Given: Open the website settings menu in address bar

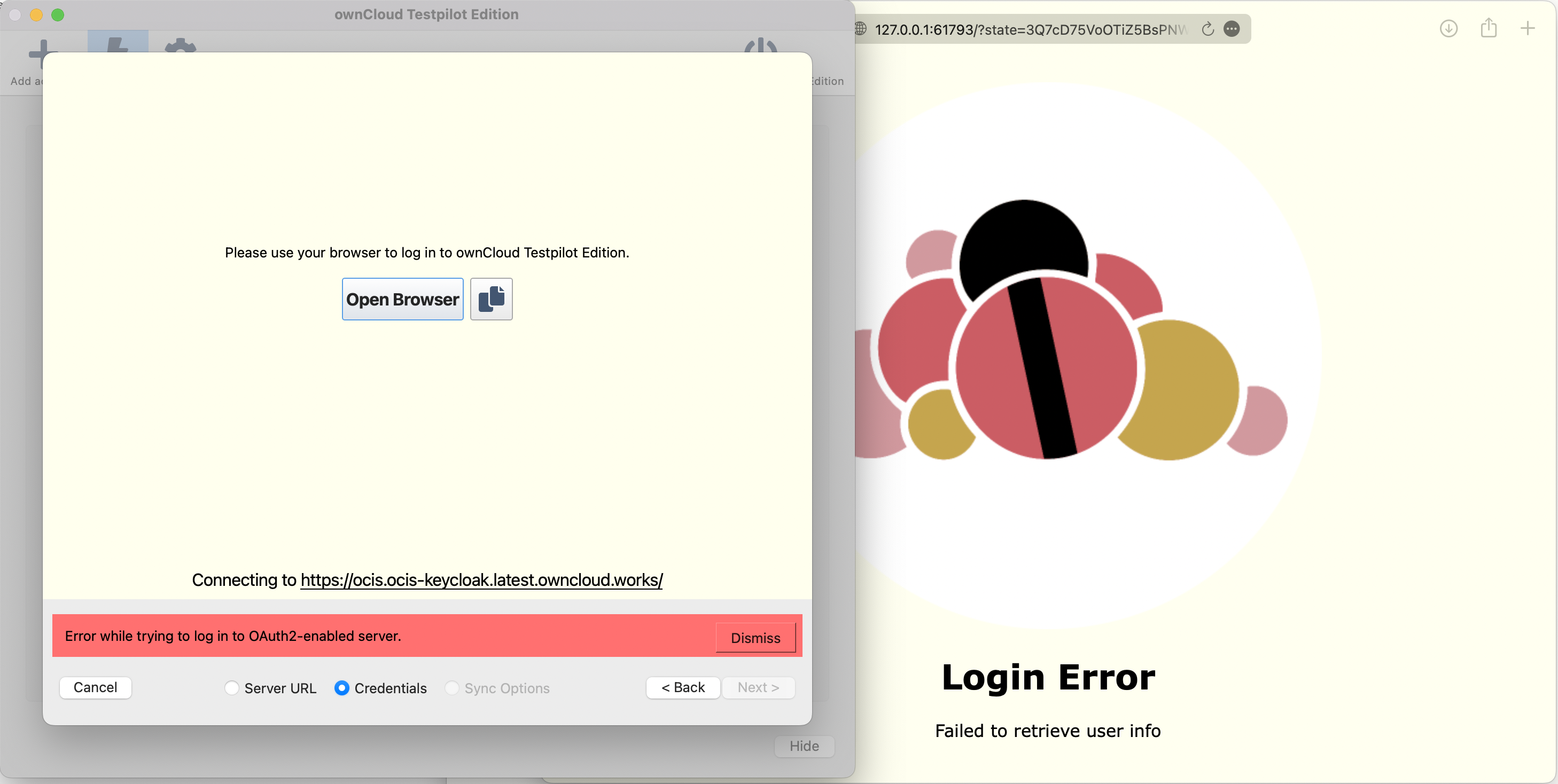Looking at the screenshot, I should coord(1232,29).
